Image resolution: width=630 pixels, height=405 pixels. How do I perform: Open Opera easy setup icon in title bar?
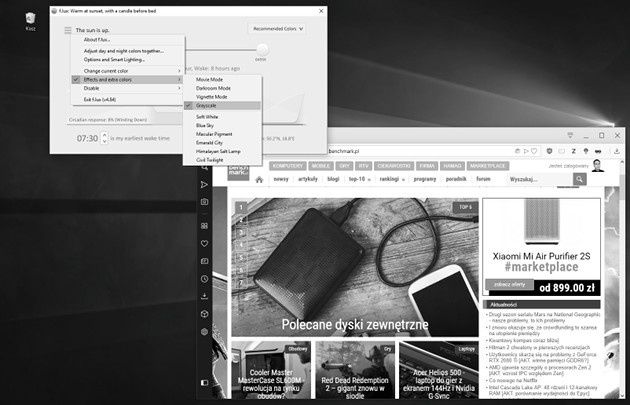point(570,135)
